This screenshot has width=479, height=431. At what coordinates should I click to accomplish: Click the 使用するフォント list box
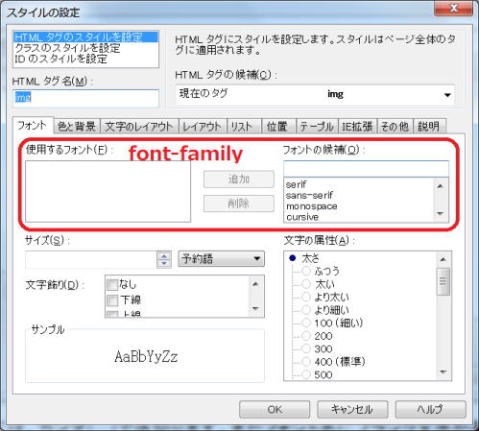[108, 191]
